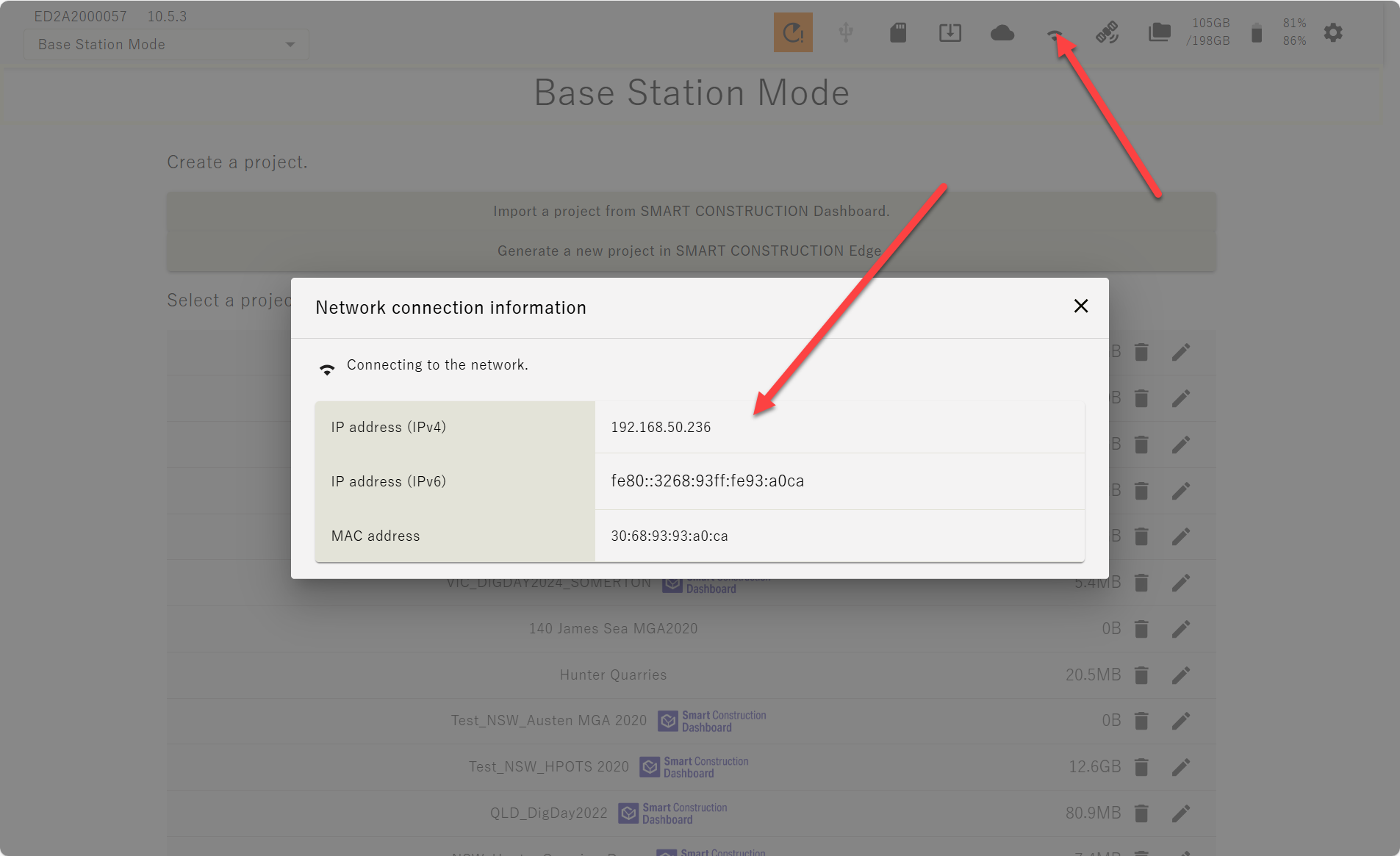The image size is (1400, 856).
Task: Open the cloud connection status icon
Action: (1002, 33)
